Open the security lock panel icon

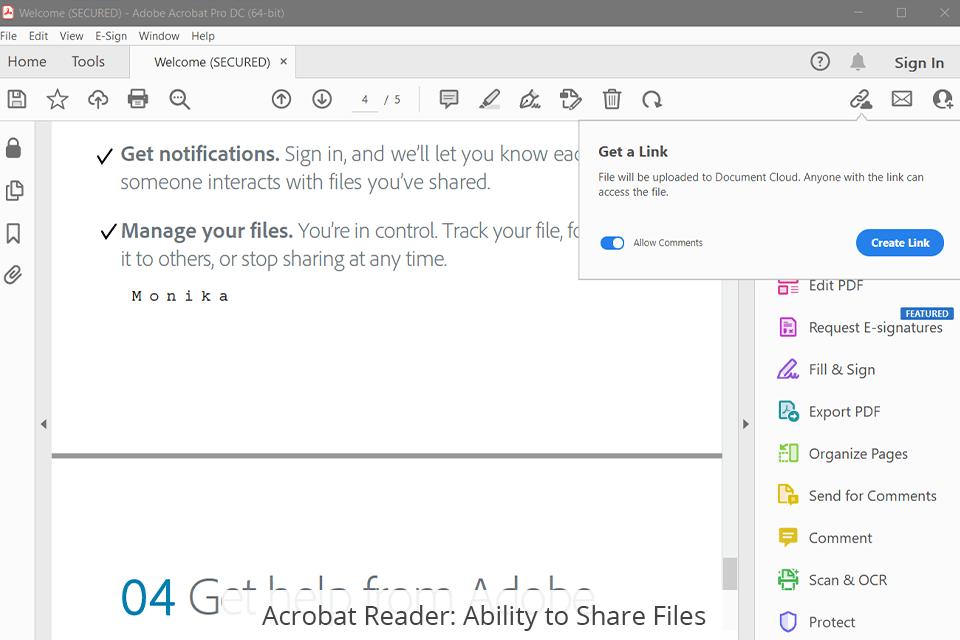pos(13,148)
